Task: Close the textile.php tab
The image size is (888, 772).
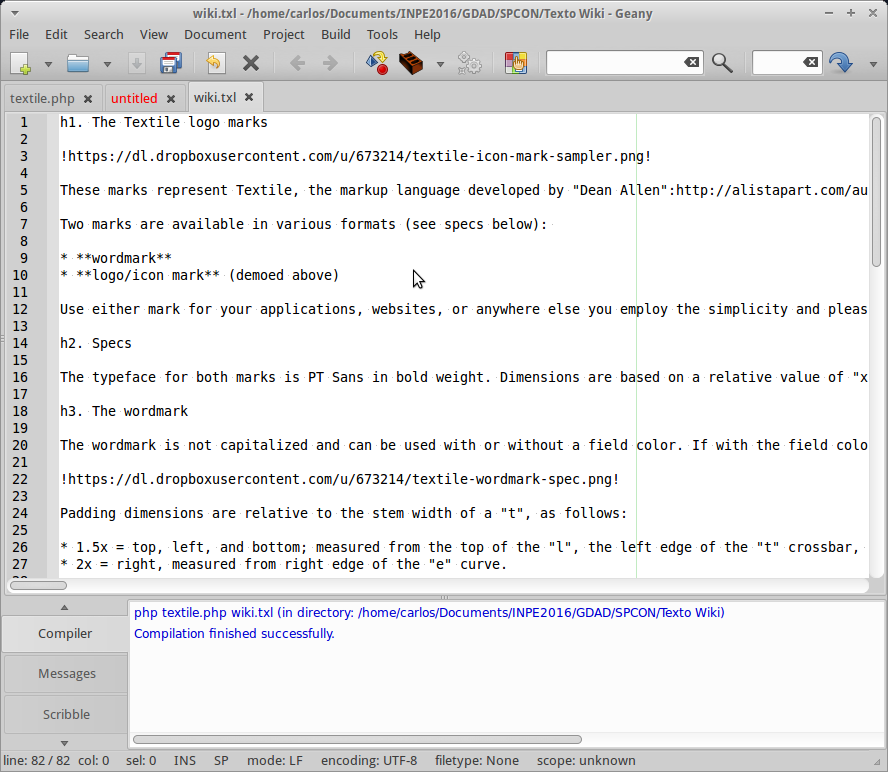Action: tap(88, 99)
